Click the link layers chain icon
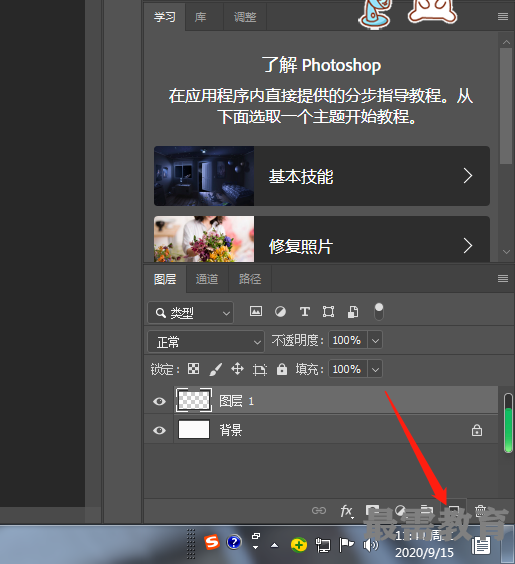 tap(319, 510)
